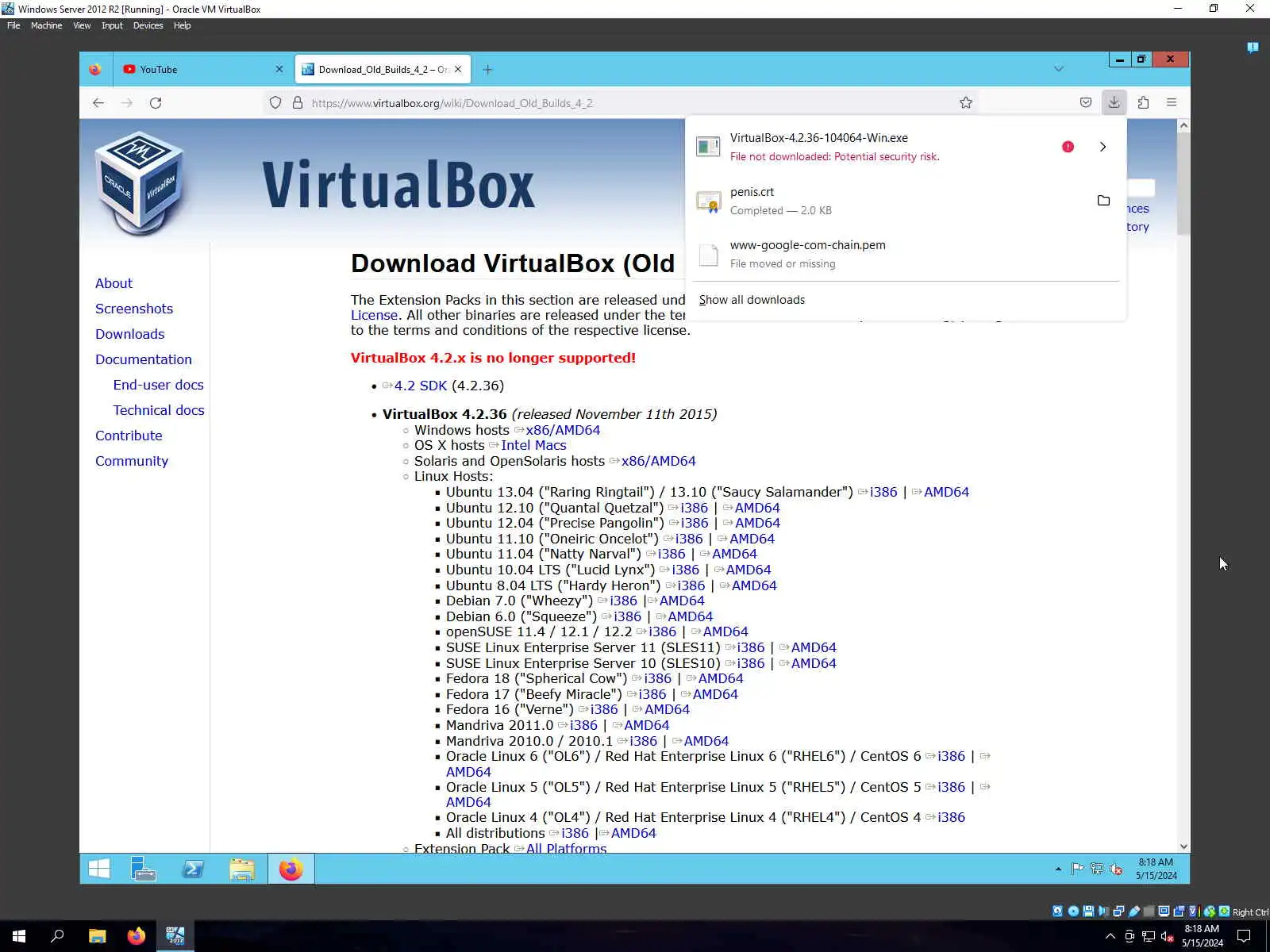This screenshot has height=952, width=1270.
Task: Click Show all downloads
Action: click(752, 300)
